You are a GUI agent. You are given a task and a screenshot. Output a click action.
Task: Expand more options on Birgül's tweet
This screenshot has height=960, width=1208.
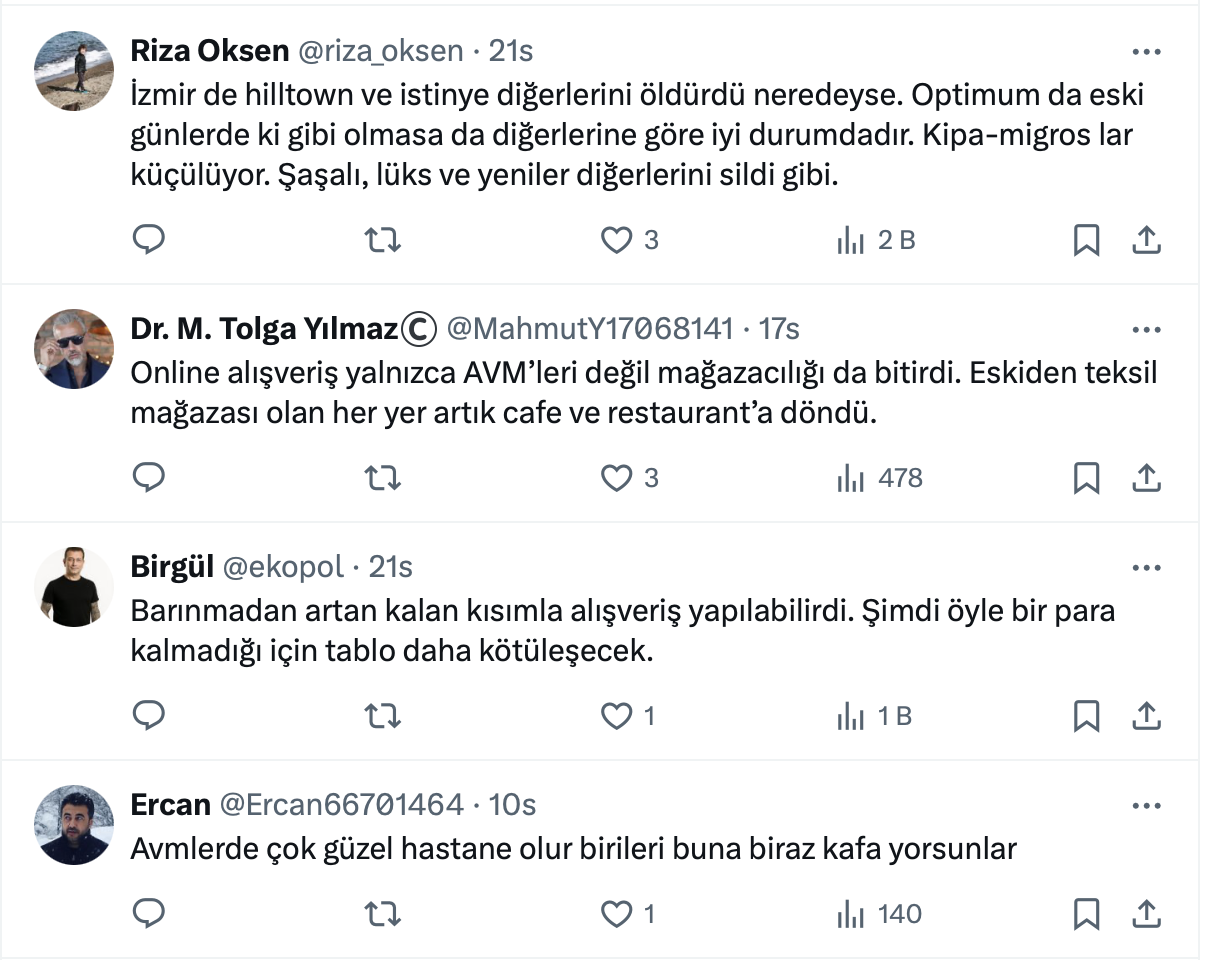pyautogui.click(x=1145, y=568)
